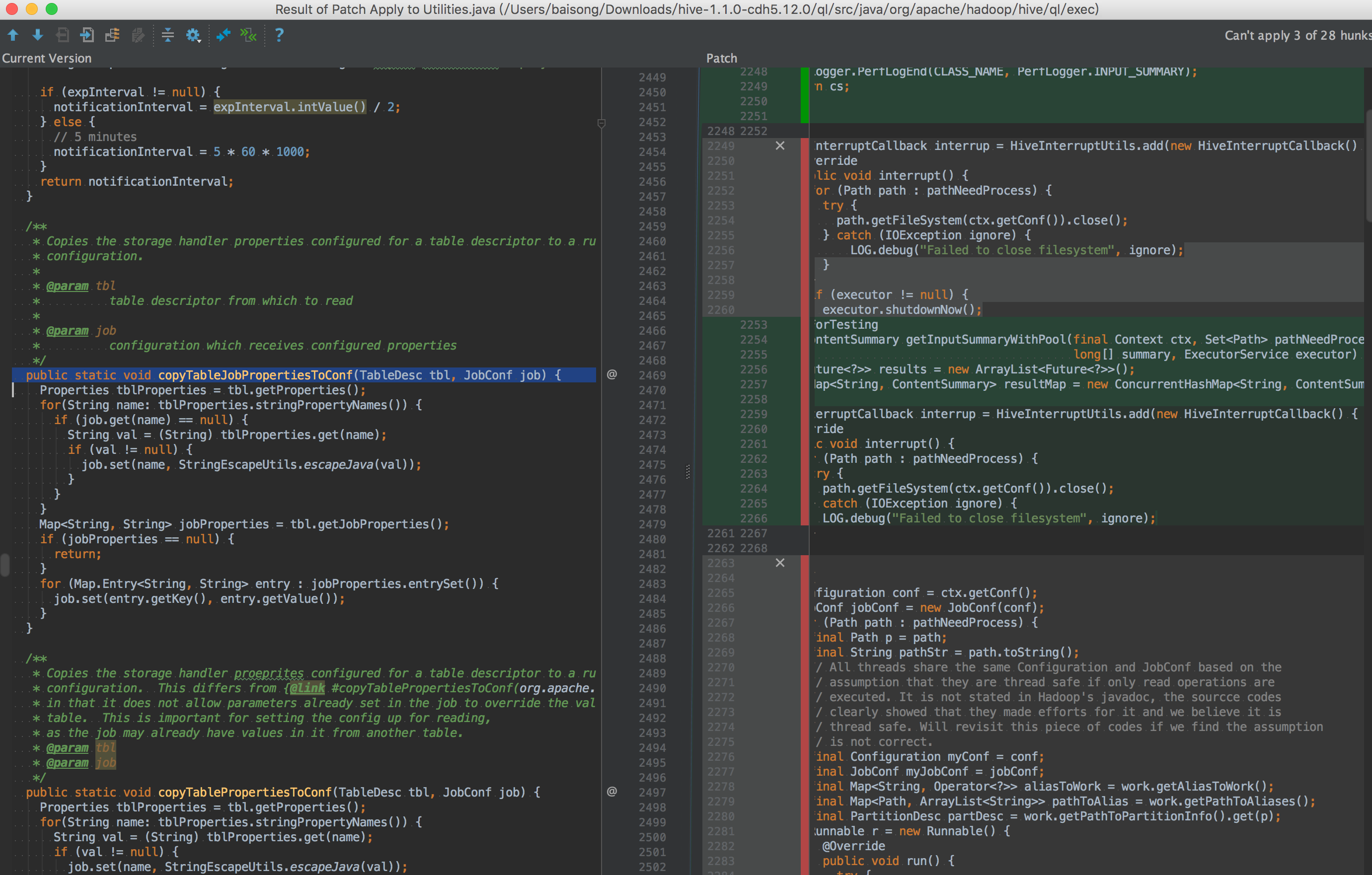
Task: Toggle synchronize scrolling arrows icon
Action: coord(223,35)
